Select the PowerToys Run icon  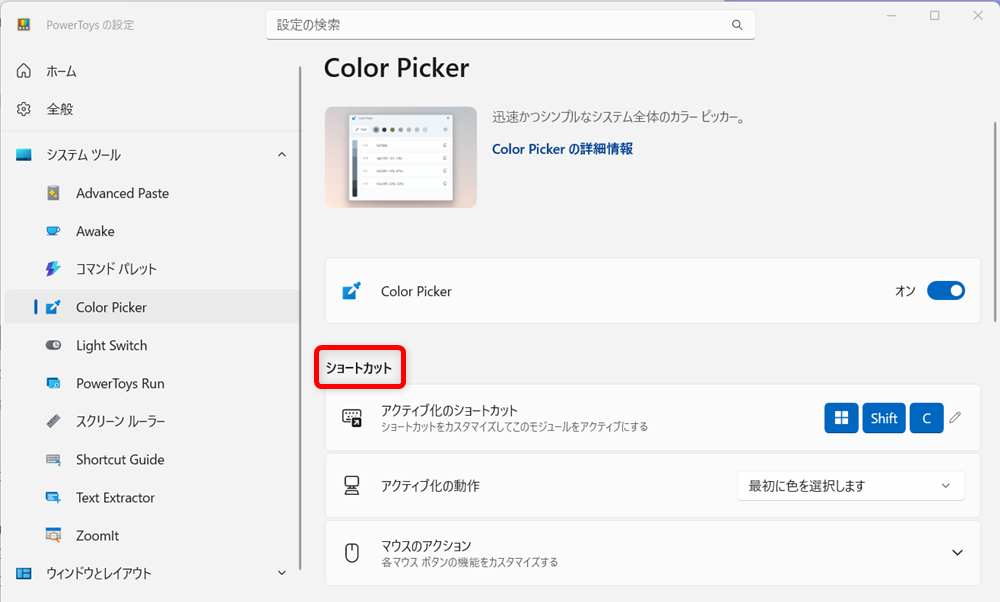pos(54,383)
